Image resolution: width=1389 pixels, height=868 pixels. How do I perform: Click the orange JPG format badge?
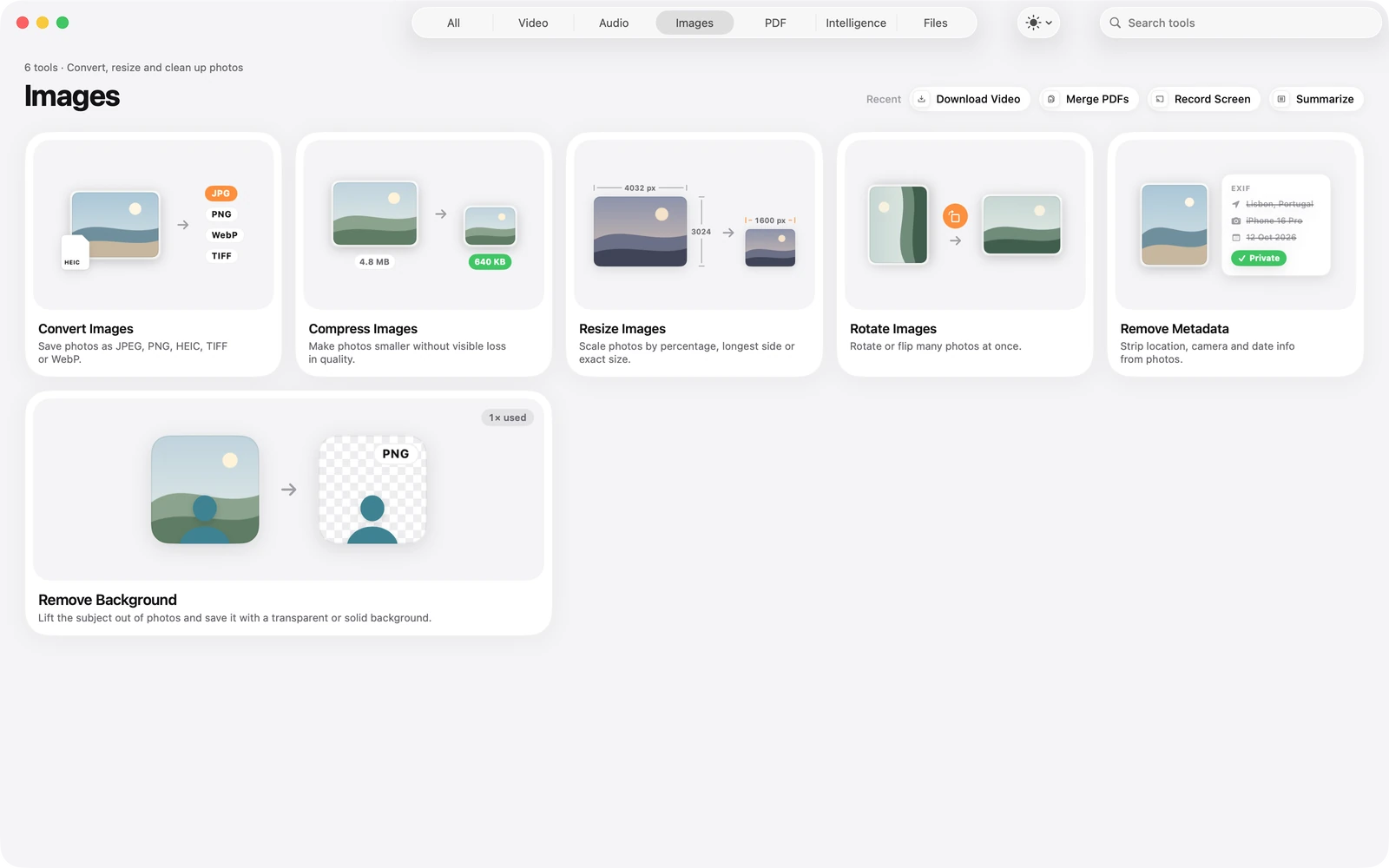(x=221, y=194)
